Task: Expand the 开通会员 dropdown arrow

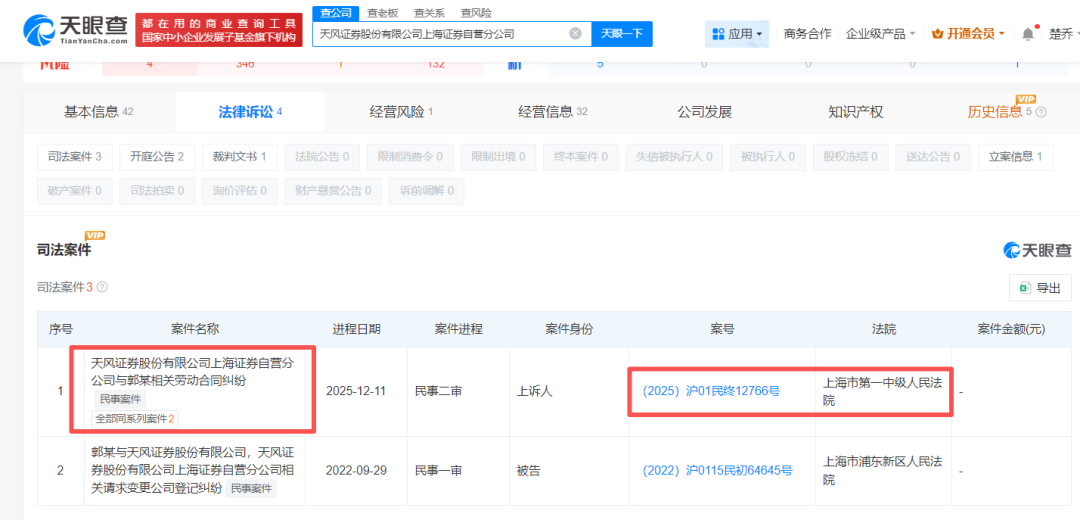Action: (1001, 33)
